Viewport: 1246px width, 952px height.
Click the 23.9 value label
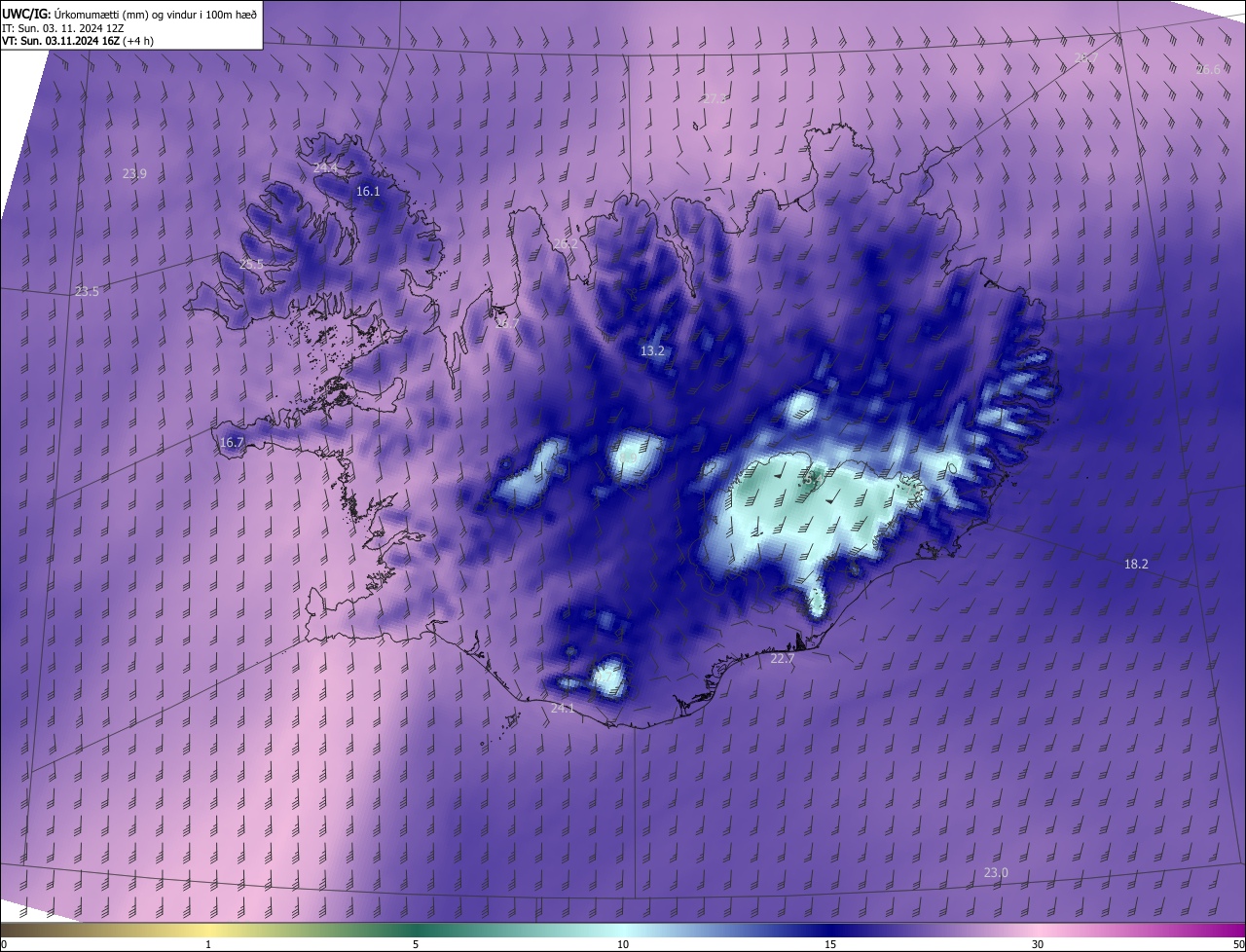coord(134,174)
